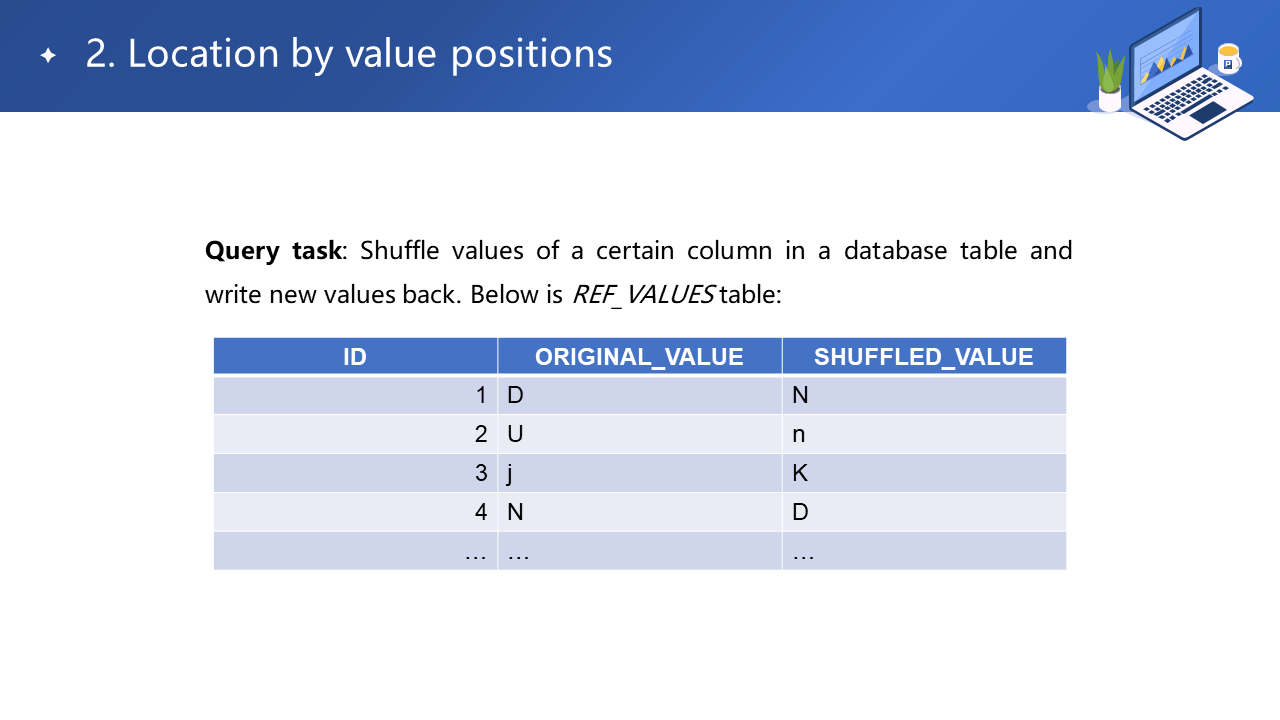Select the potted plant graphic
Screen dimensions: 1280x720
coord(1110,82)
